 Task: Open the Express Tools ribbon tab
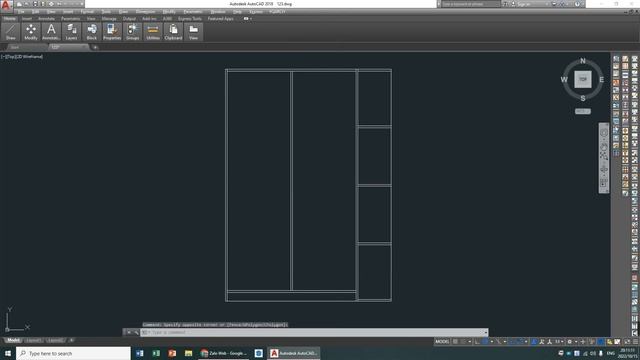pos(190,18)
